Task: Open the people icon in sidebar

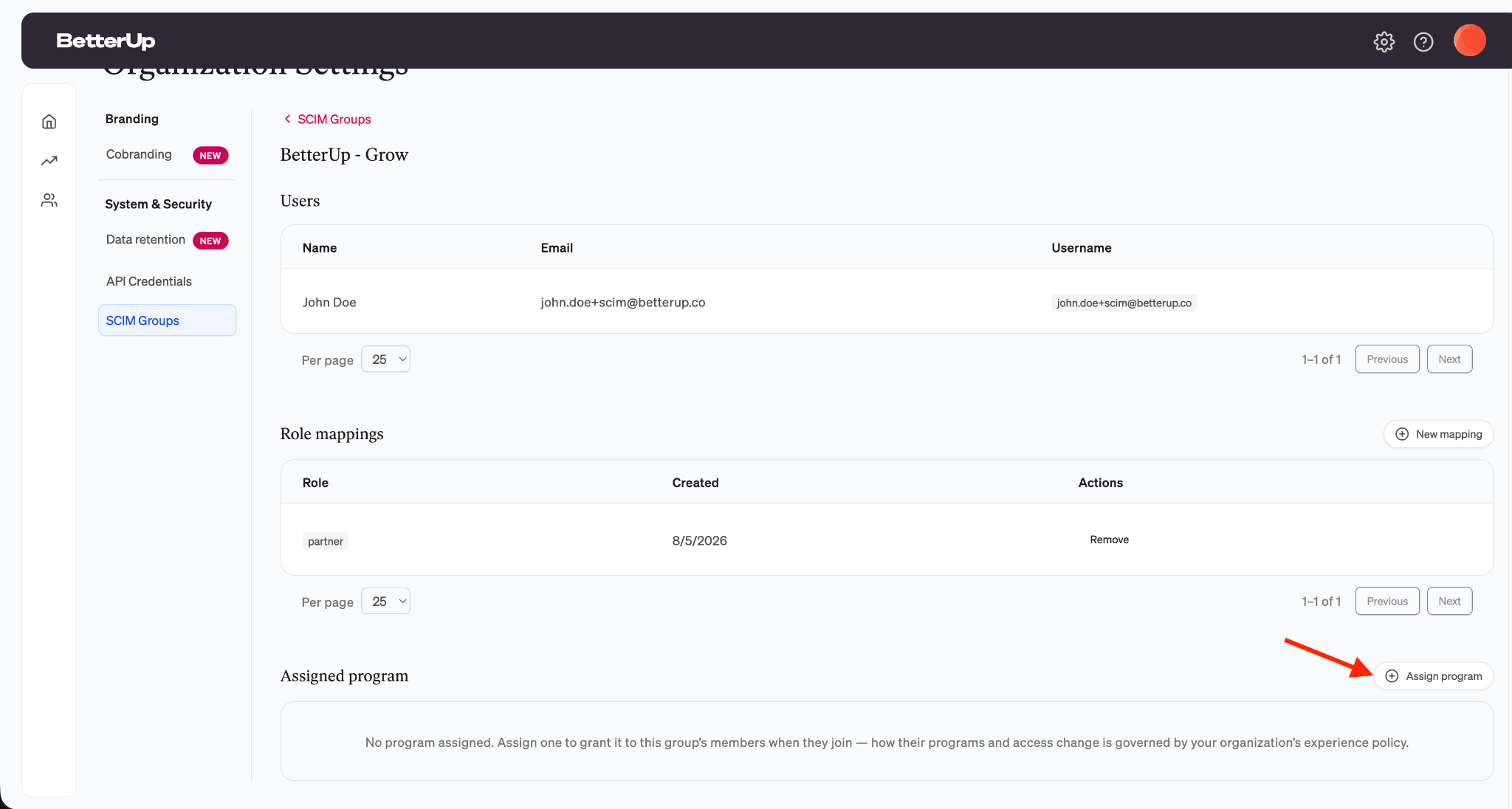Action: click(49, 200)
